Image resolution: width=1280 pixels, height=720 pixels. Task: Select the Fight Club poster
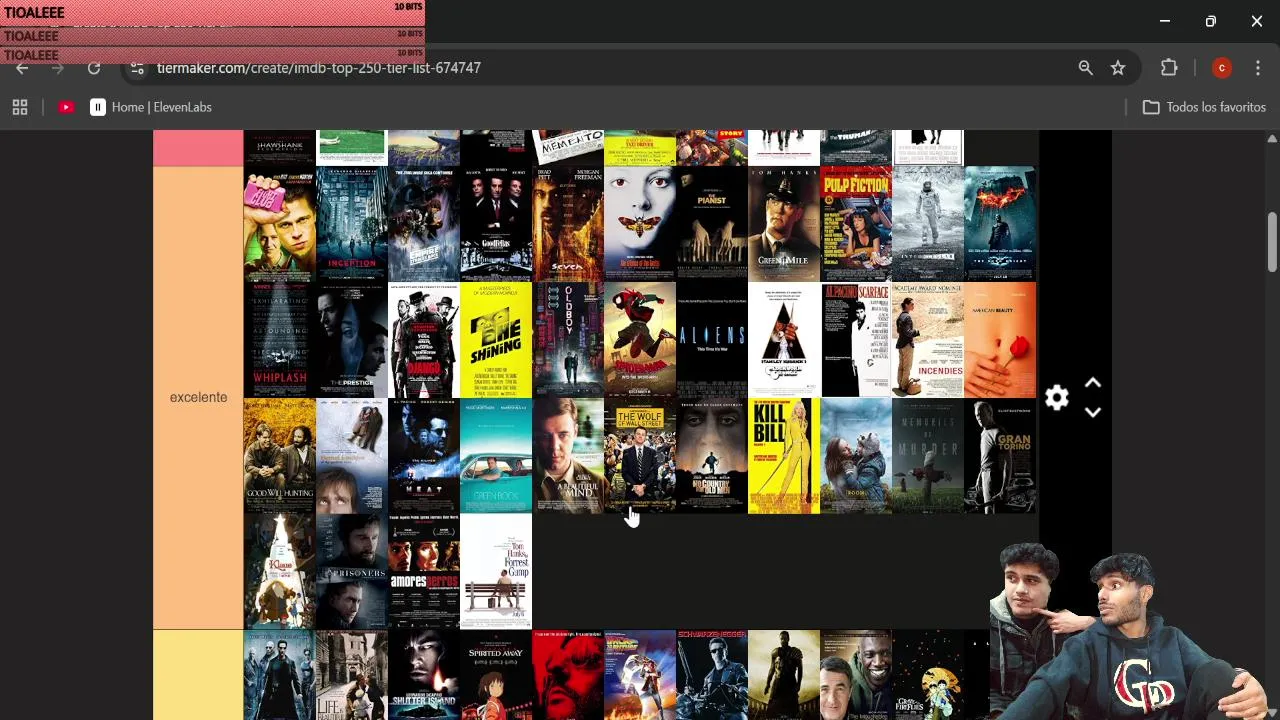point(279,224)
